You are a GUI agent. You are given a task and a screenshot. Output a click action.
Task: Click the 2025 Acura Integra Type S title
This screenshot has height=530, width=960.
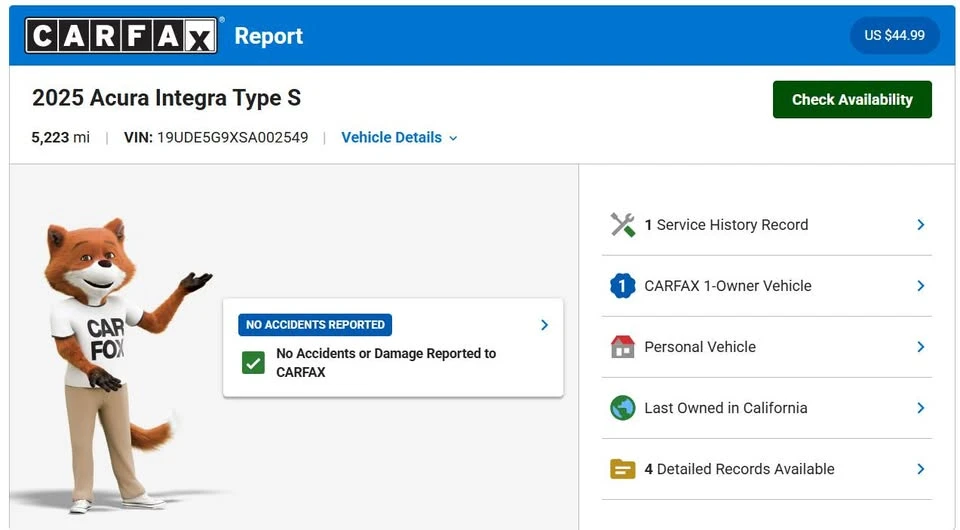(x=167, y=98)
